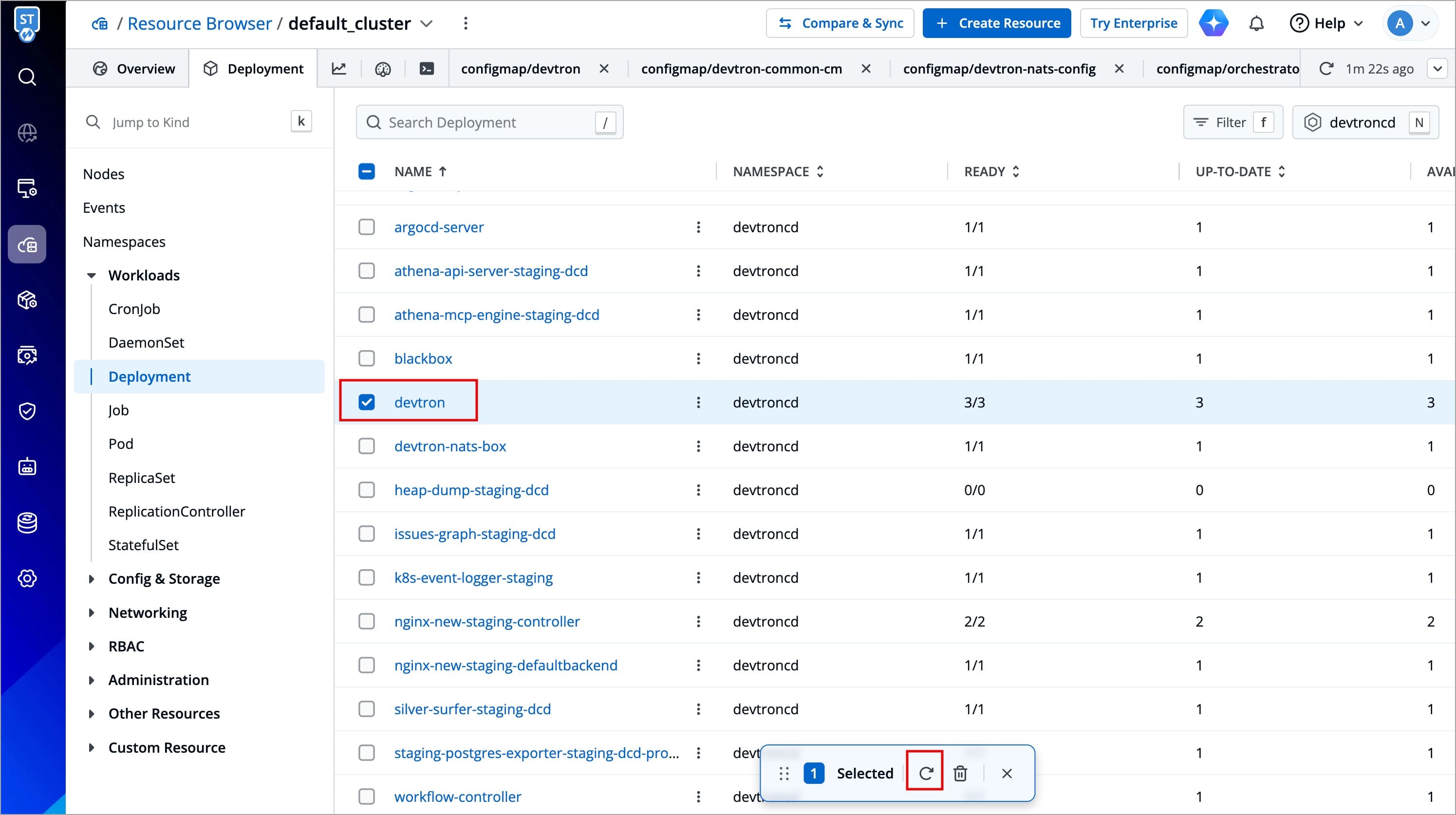Screen dimensions: 1456x815
Task: Open the heap-dump-staging-dcd deployment link
Action: (x=471, y=490)
